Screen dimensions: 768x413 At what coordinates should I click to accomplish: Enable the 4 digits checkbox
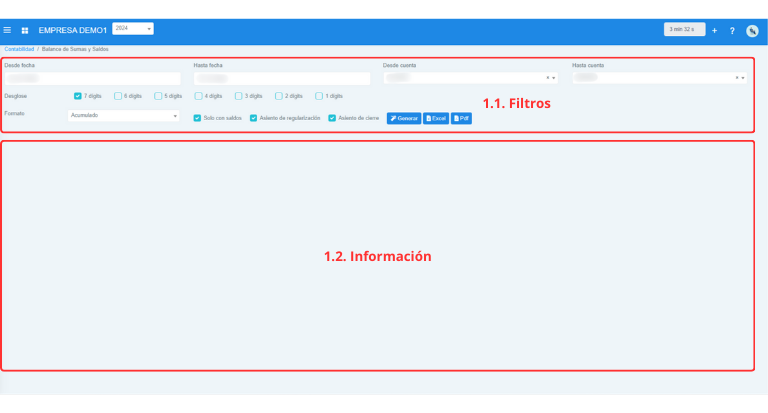pyautogui.click(x=198, y=96)
